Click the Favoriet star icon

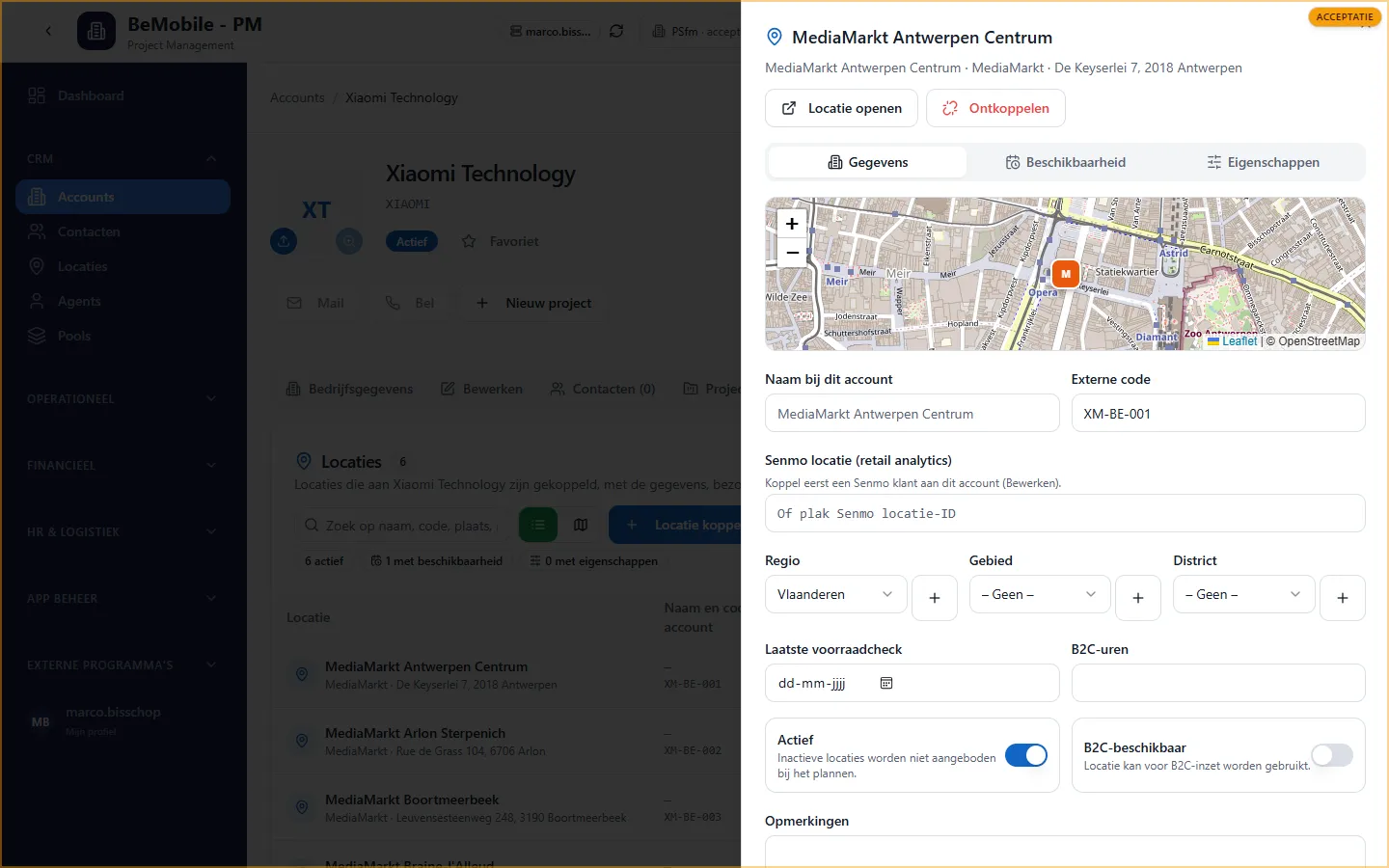tap(469, 241)
